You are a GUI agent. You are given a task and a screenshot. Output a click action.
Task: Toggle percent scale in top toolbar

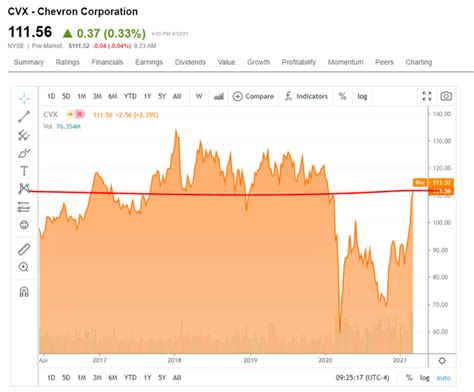343,96
